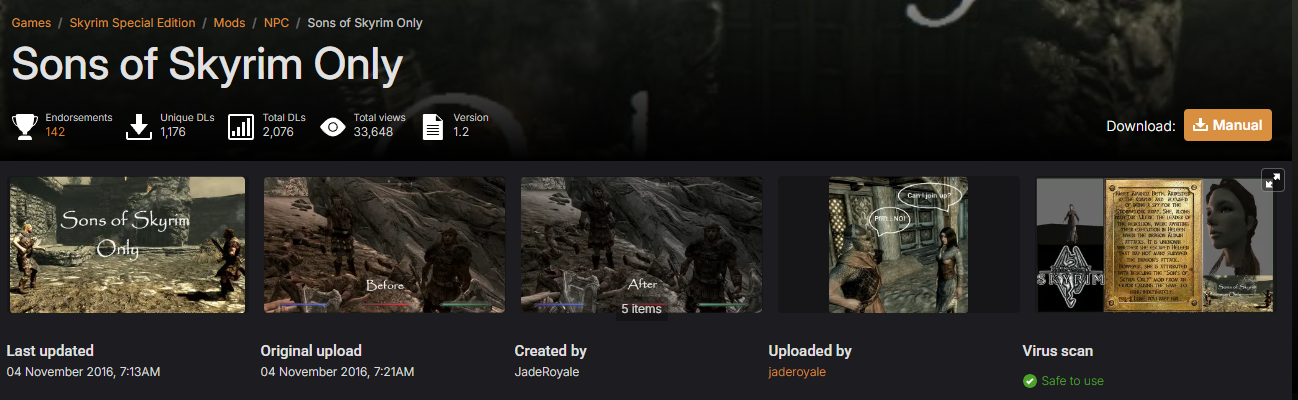Go to Skyrim Special Edition breadcrumb

[x=131, y=22]
